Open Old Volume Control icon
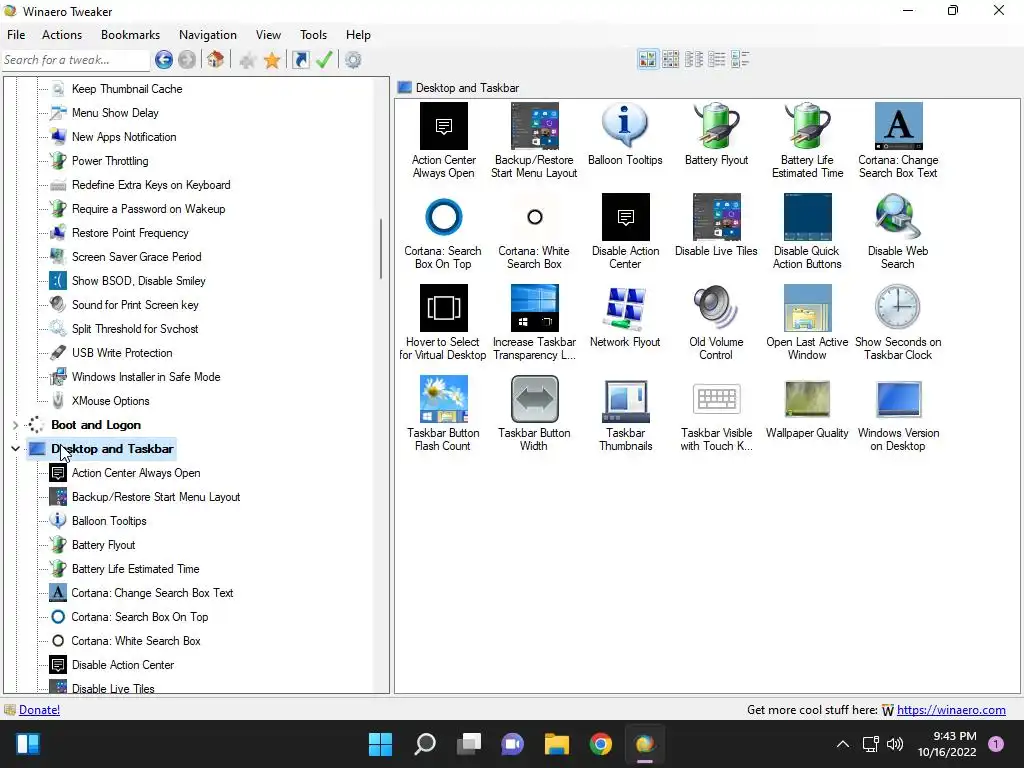1024x768 pixels. [716, 308]
